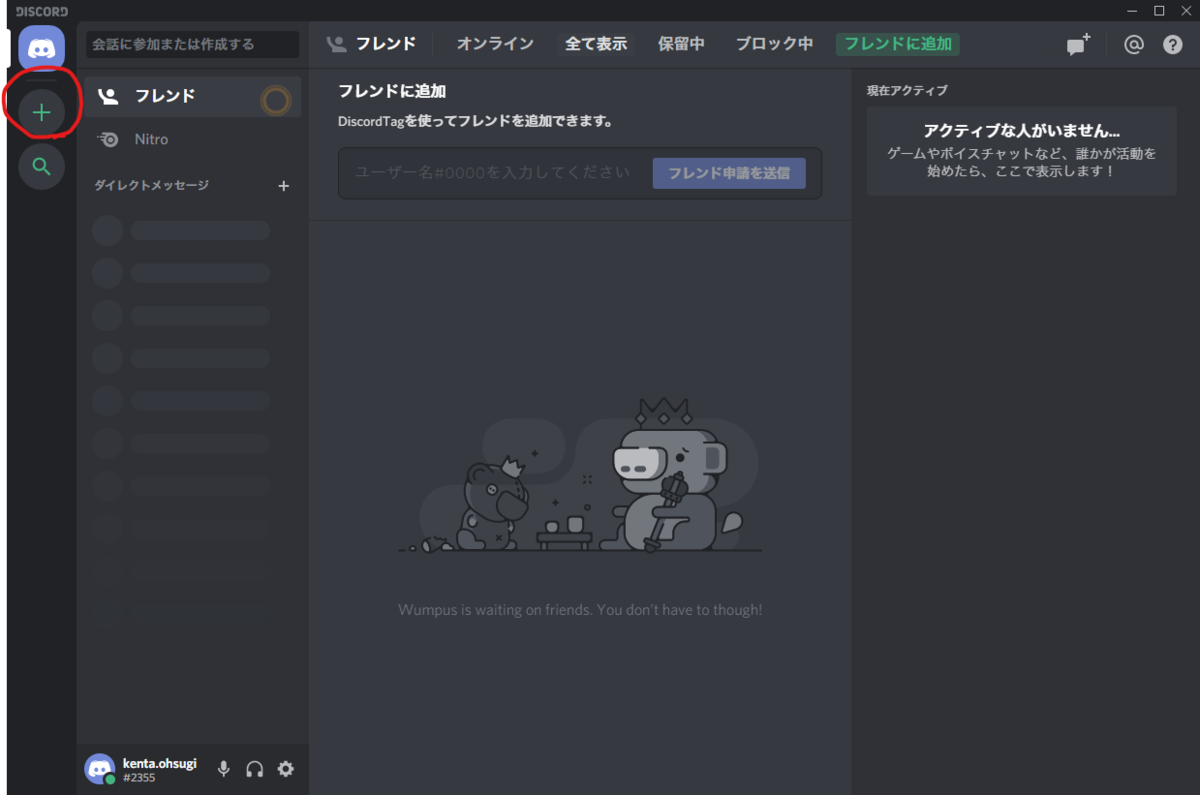The height and width of the screenshot is (795, 1200).
Task: Click フレンド申請を送信 button
Action: coord(729,173)
